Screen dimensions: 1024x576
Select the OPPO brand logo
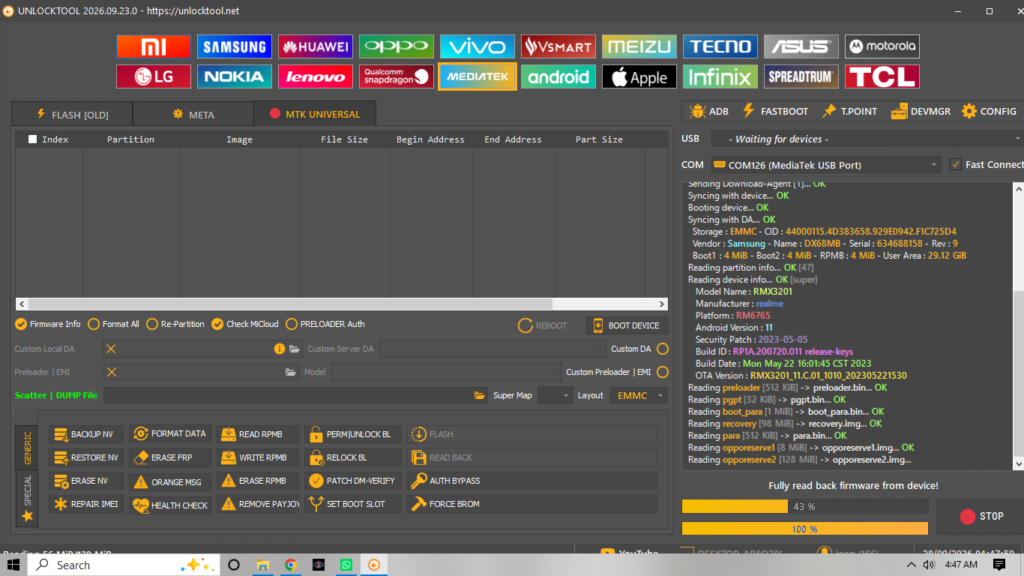[x=396, y=46]
